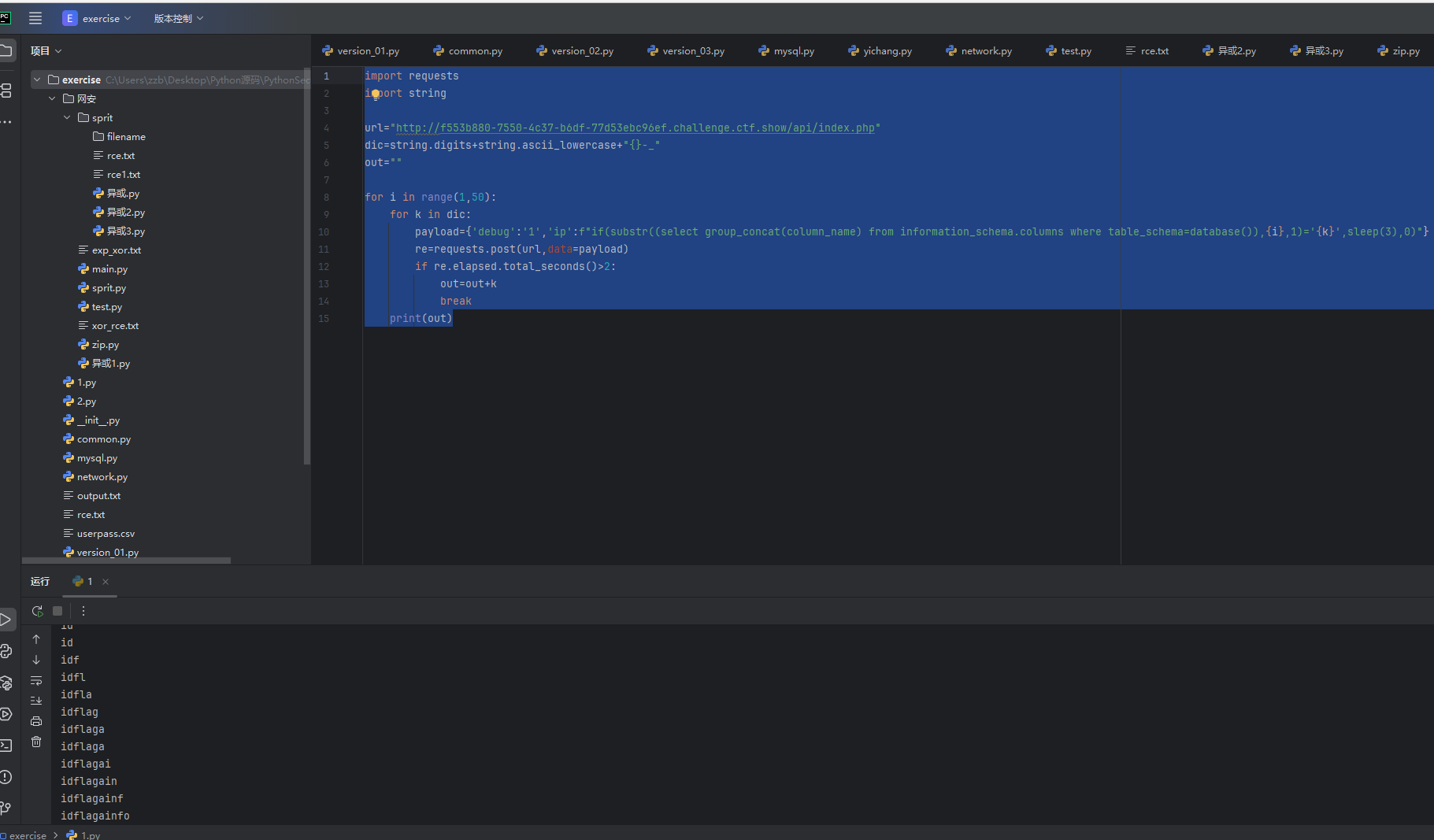
Task: Open 2.py in the project tree
Action: (80, 401)
